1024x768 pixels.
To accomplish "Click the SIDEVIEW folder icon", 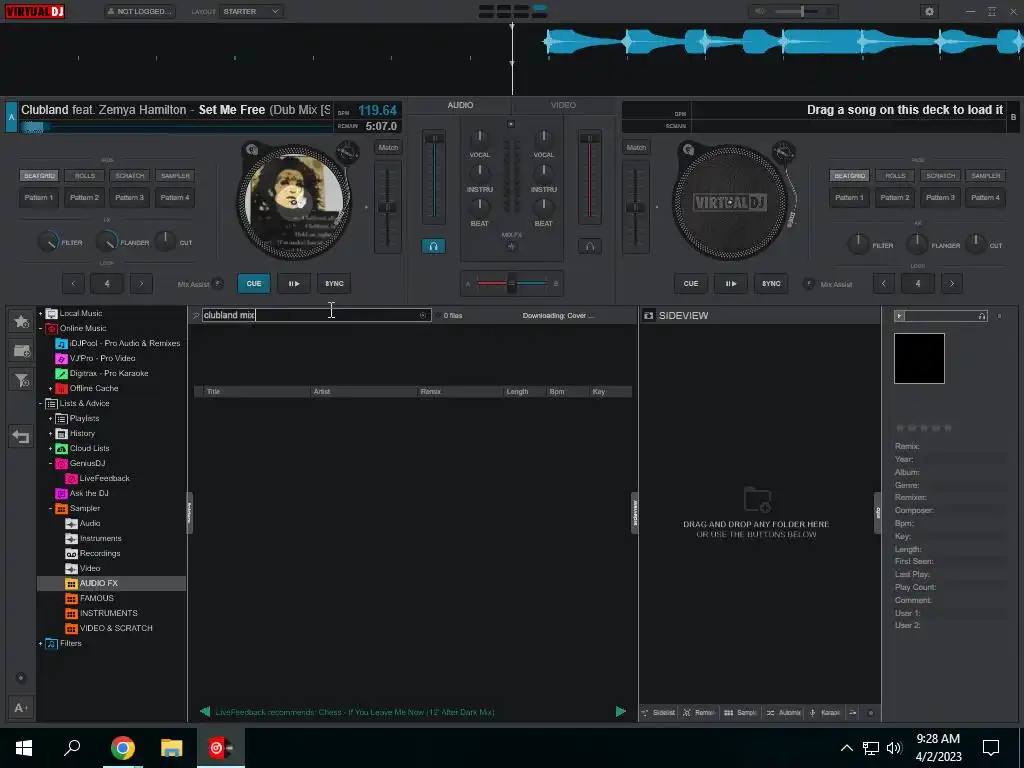I will pyautogui.click(x=648, y=315).
